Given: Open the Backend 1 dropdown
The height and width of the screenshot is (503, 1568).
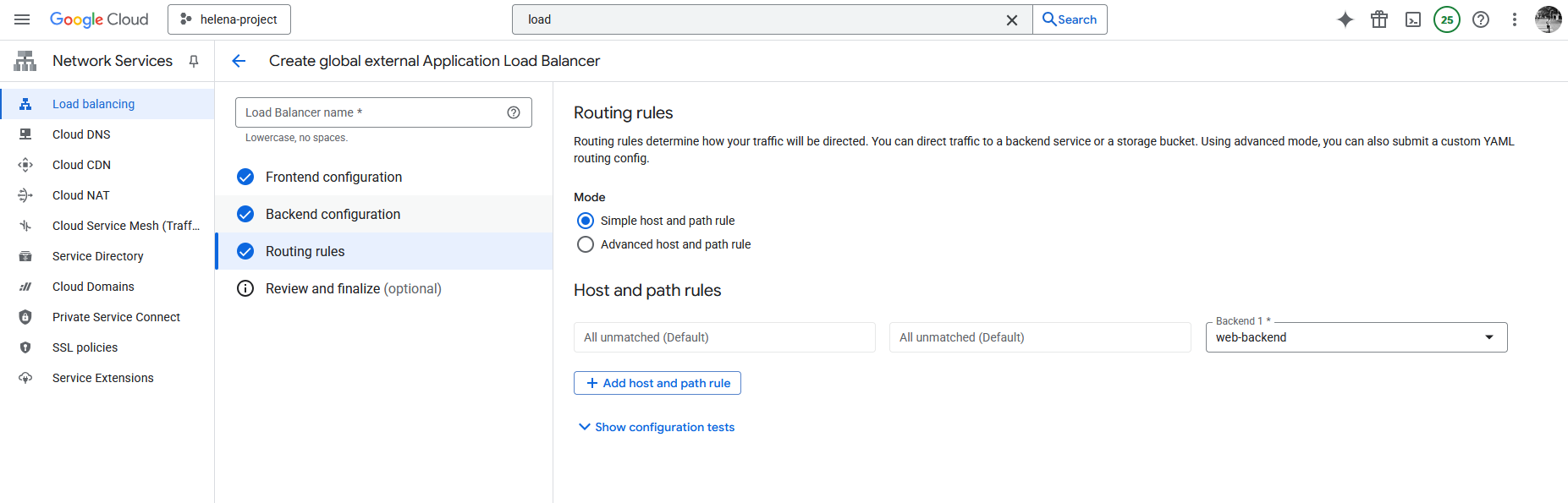Looking at the screenshot, I should [x=1356, y=337].
